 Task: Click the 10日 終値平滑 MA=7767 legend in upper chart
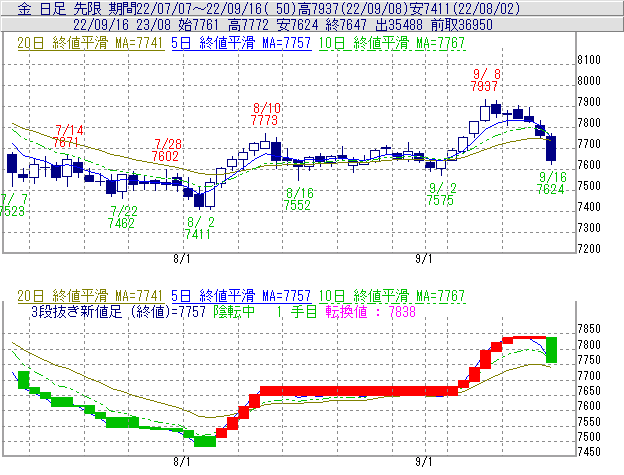(392, 43)
